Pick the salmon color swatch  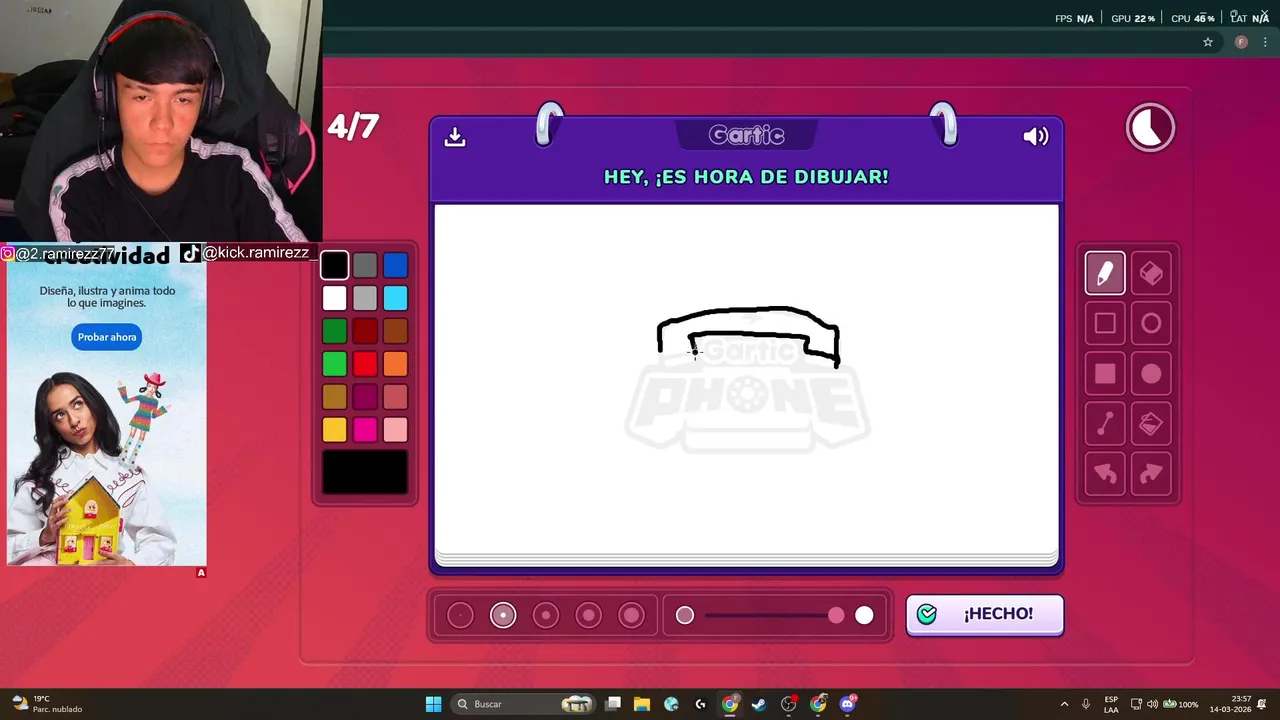point(395,397)
